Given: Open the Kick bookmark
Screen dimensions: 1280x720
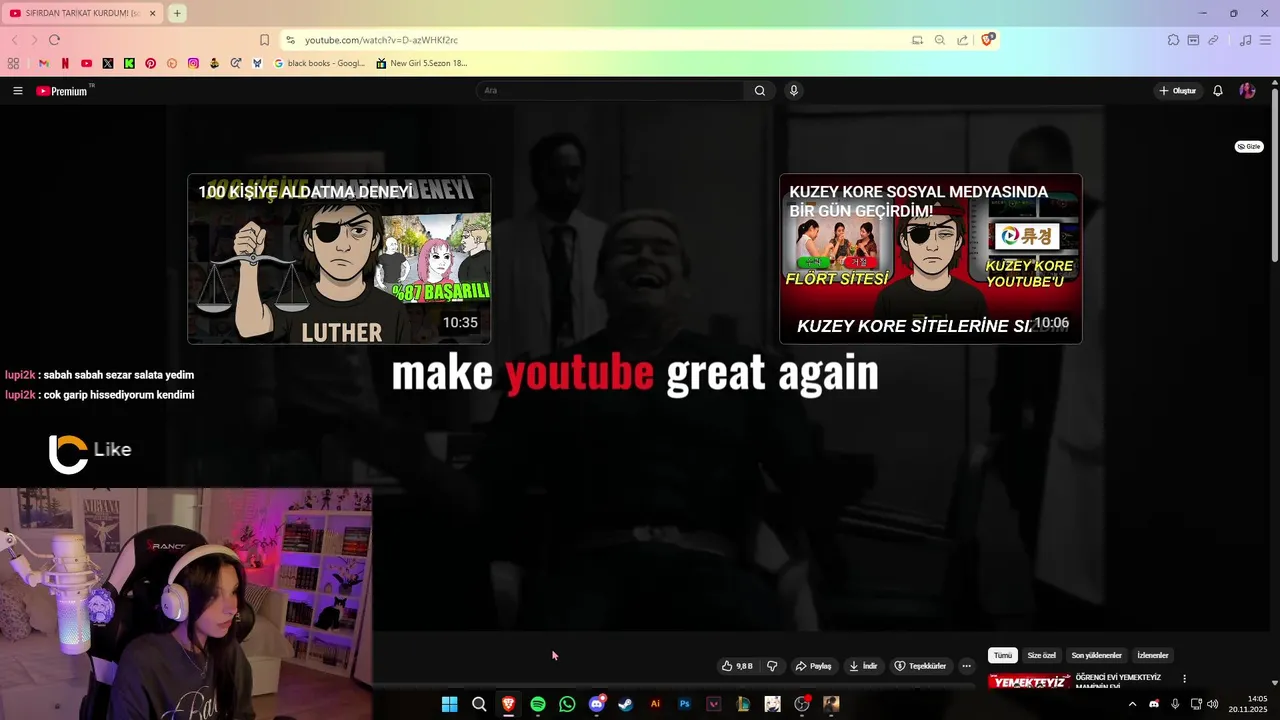Looking at the screenshot, I should (129, 63).
